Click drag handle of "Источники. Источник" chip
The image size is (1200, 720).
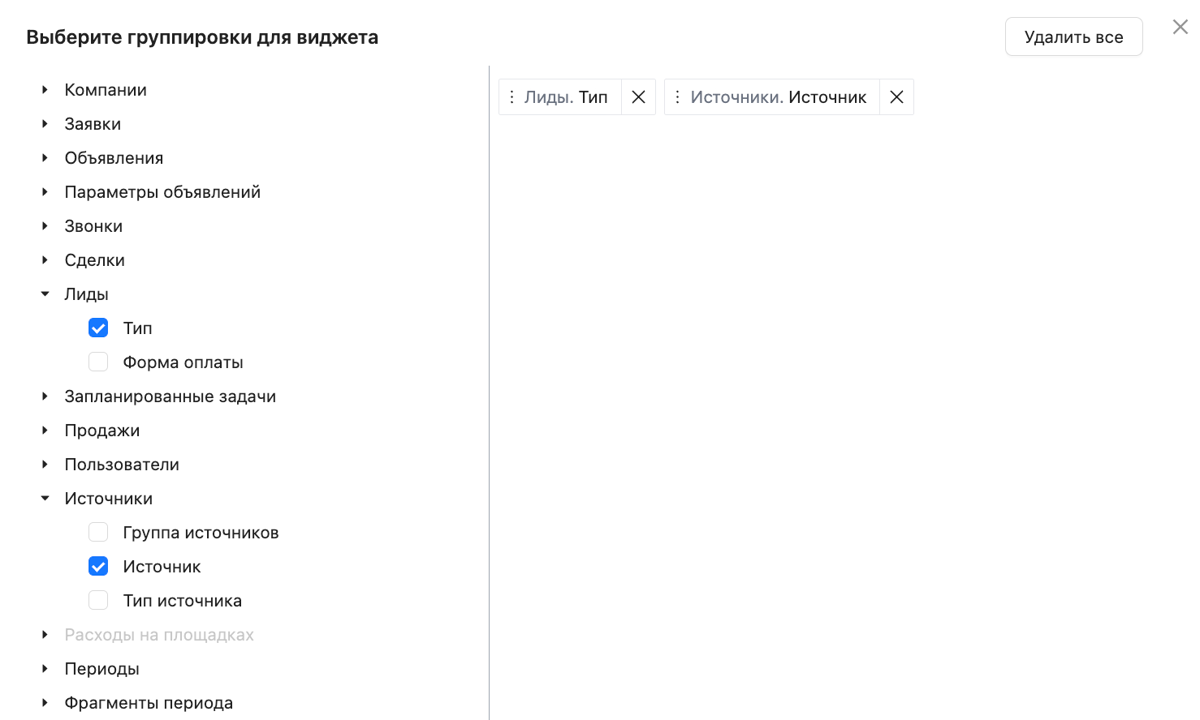(677, 97)
